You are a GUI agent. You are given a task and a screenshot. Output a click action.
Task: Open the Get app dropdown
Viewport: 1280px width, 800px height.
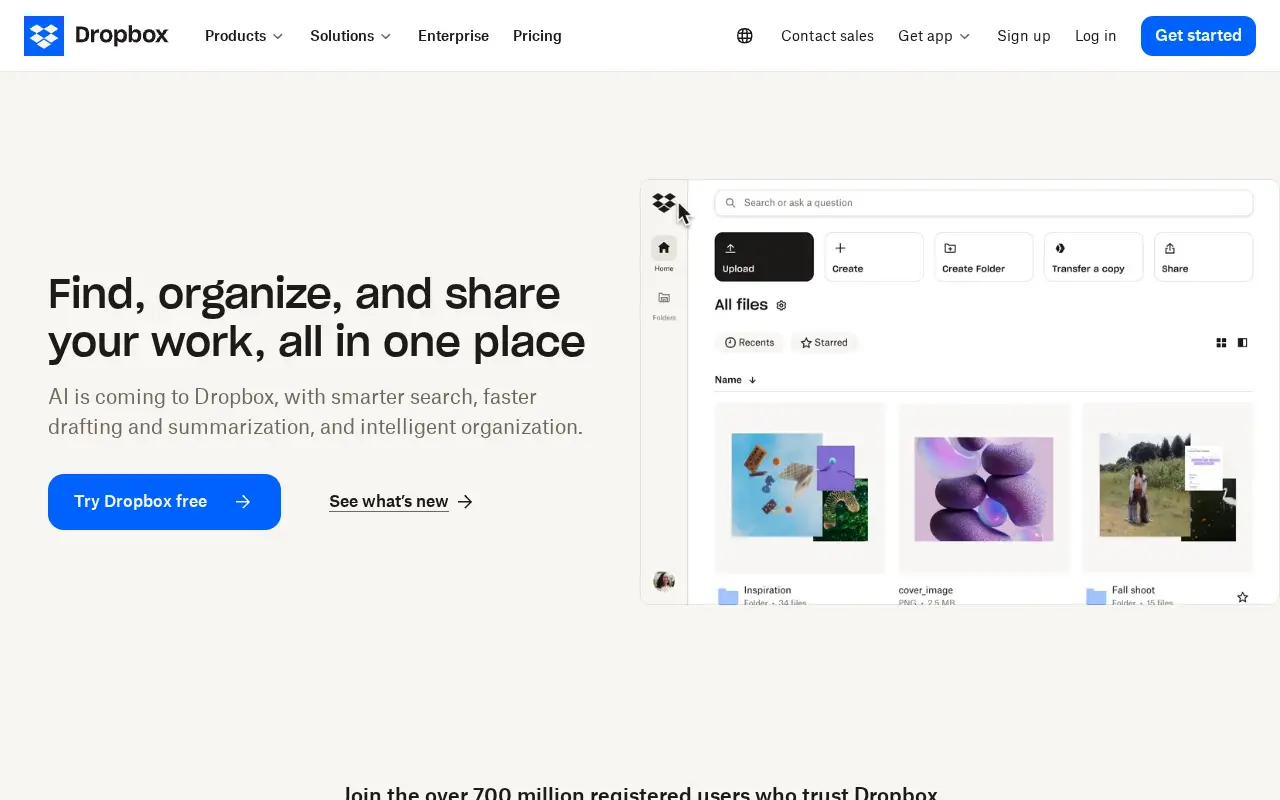[934, 36]
